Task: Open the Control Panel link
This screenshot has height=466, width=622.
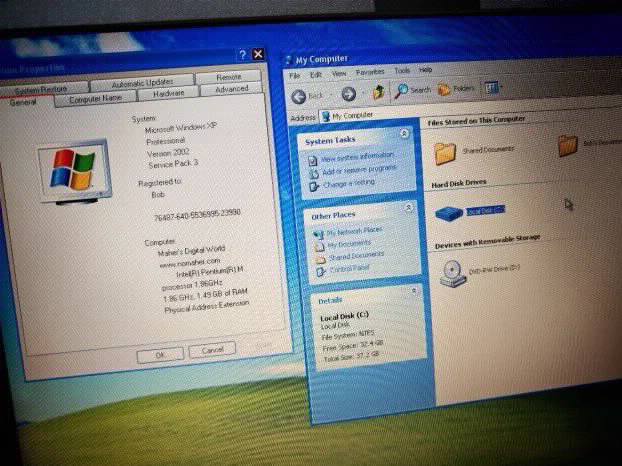Action: pos(350,268)
